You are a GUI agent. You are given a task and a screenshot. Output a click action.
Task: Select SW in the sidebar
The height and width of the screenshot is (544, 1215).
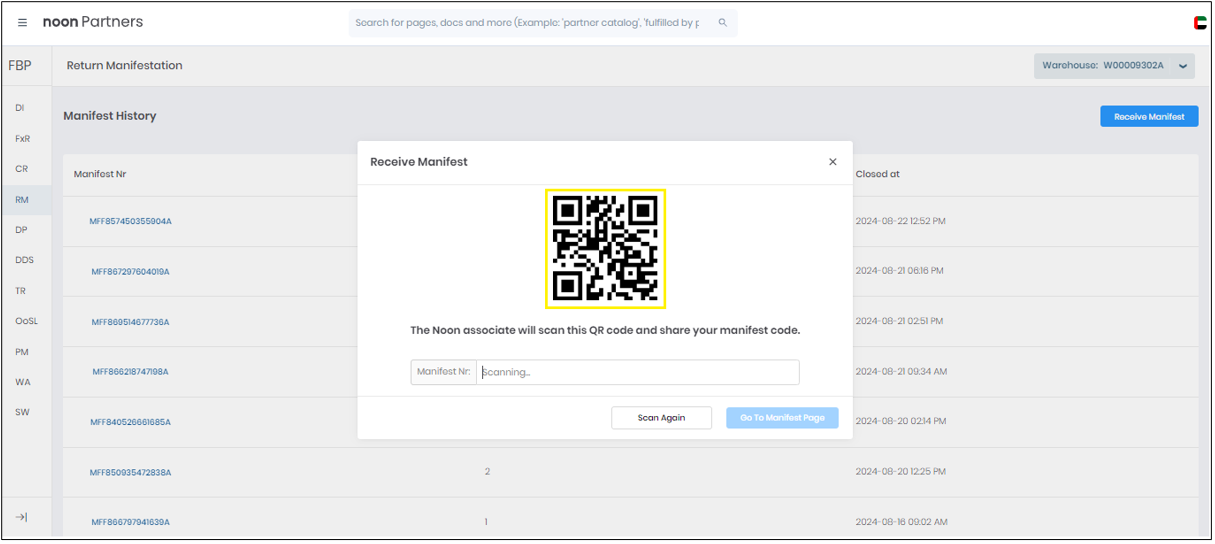pos(22,412)
